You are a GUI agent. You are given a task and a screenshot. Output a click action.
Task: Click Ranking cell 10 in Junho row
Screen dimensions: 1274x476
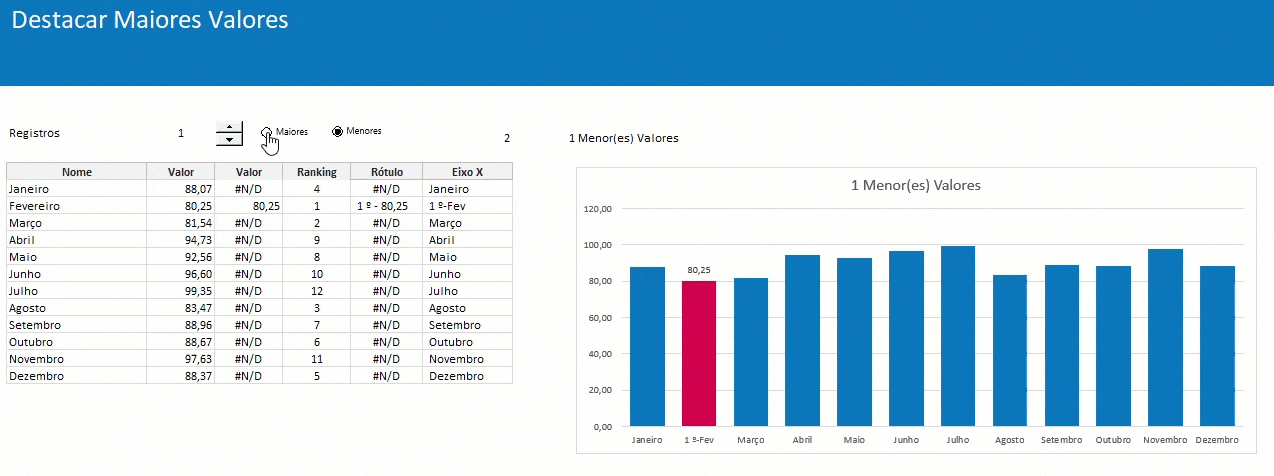coord(317,274)
